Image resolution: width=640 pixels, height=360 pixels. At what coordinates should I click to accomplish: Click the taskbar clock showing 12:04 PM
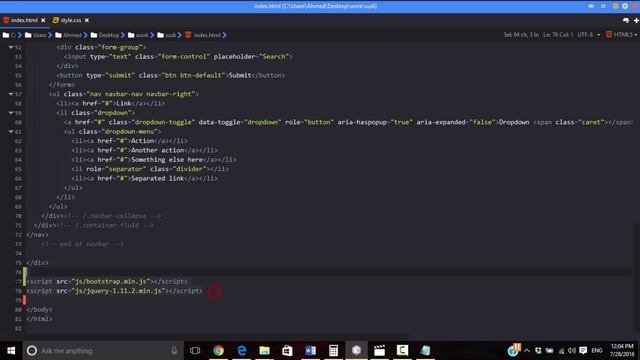click(x=622, y=351)
